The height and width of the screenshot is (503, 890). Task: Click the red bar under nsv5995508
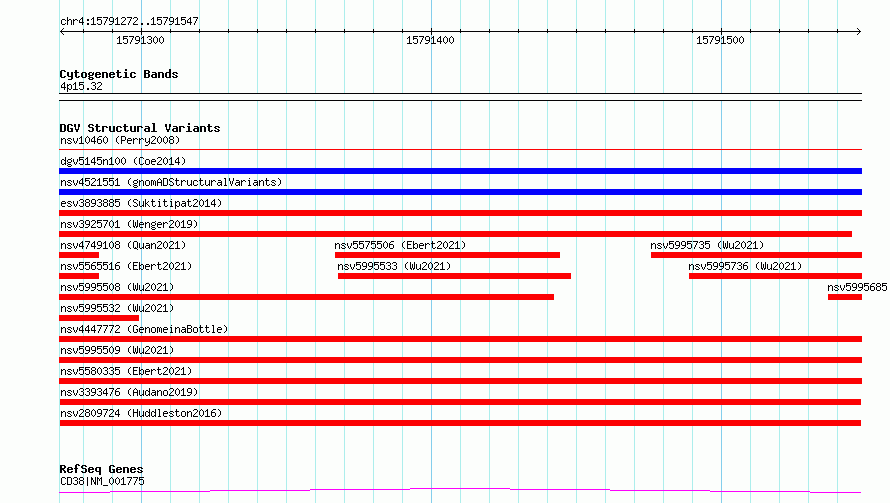pyautogui.click(x=307, y=297)
